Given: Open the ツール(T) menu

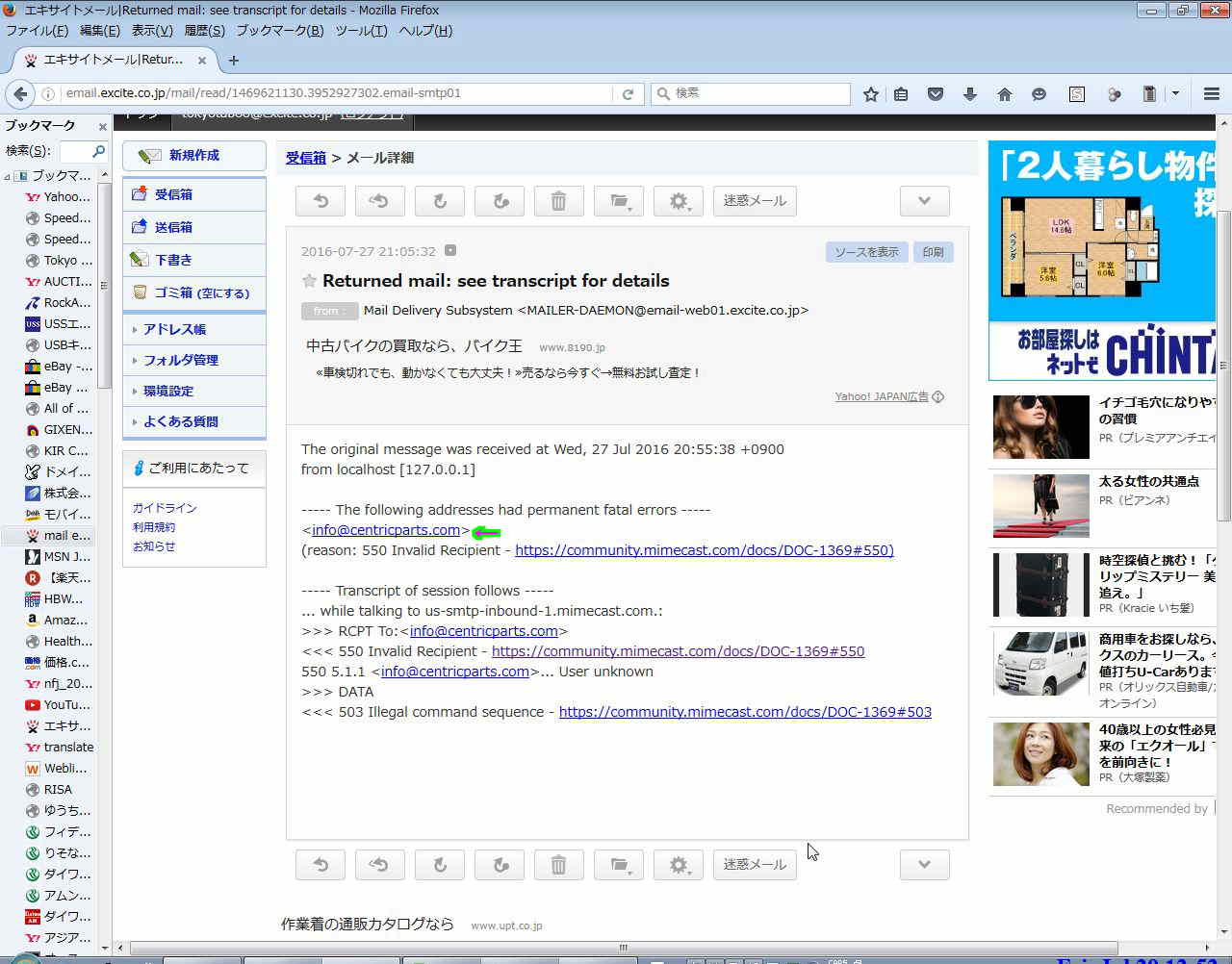Looking at the screenshot, I should click(x=361, y=31).
